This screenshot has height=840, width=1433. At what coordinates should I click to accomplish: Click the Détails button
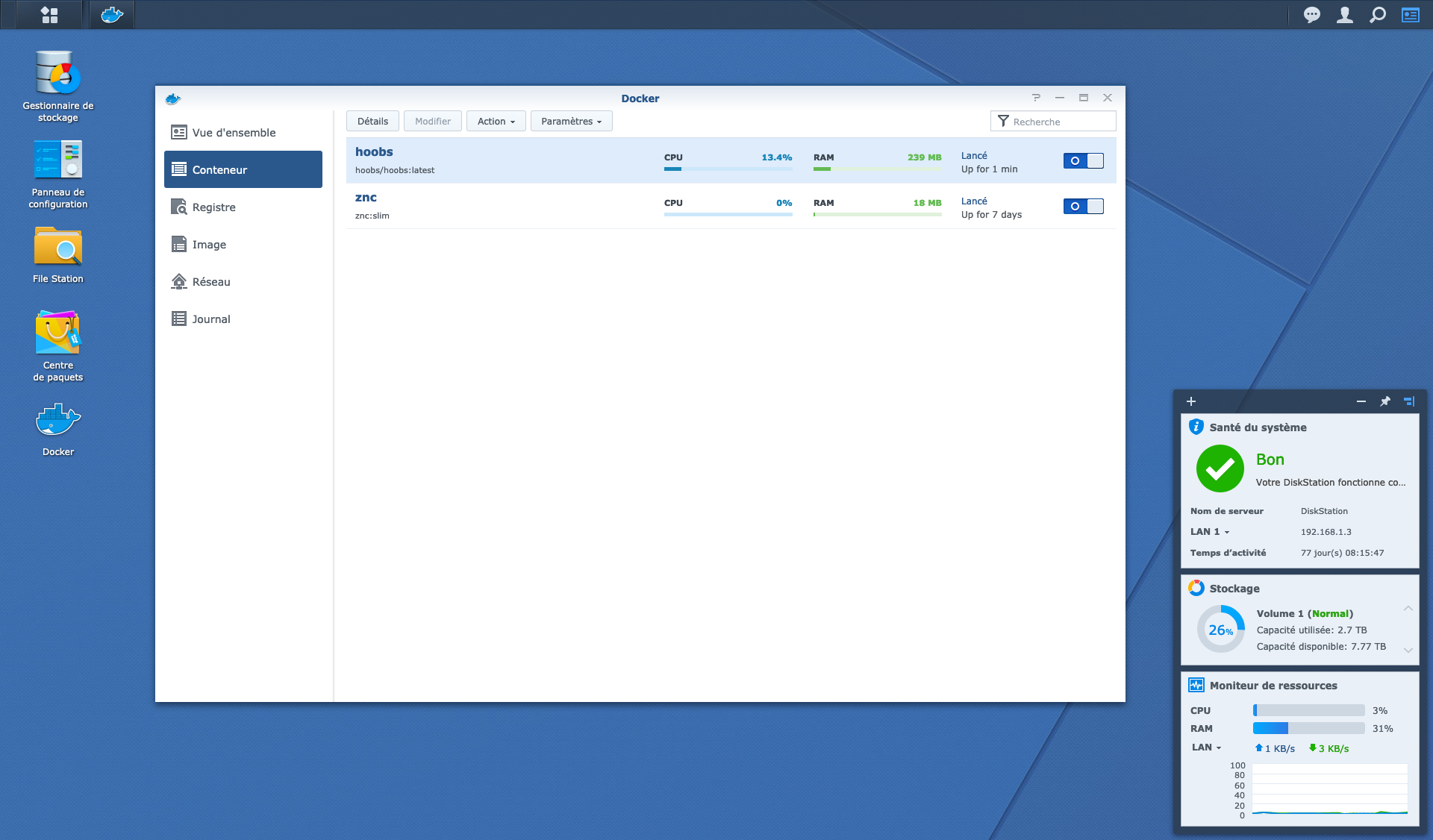pyautogui.click(x=372, y=121)
